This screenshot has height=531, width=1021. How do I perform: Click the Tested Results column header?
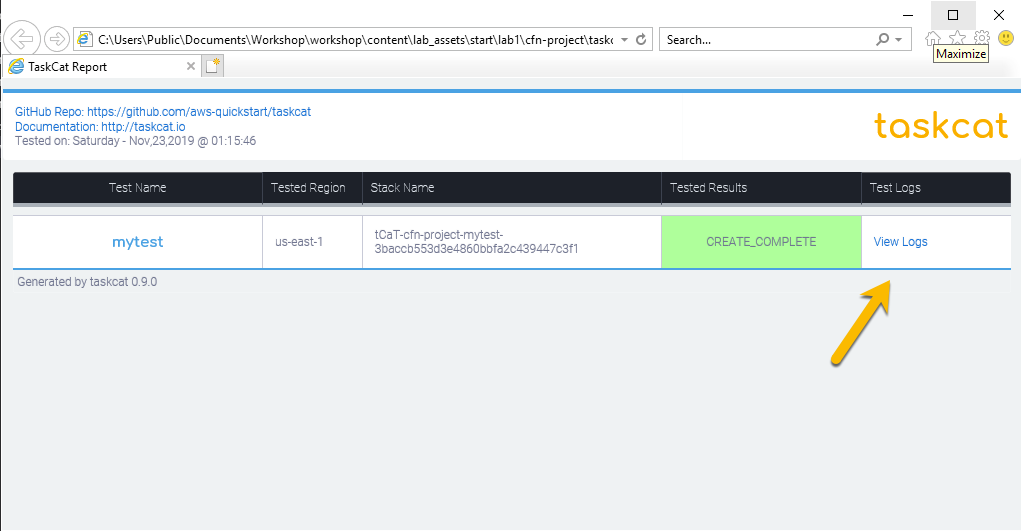(761, 188)
